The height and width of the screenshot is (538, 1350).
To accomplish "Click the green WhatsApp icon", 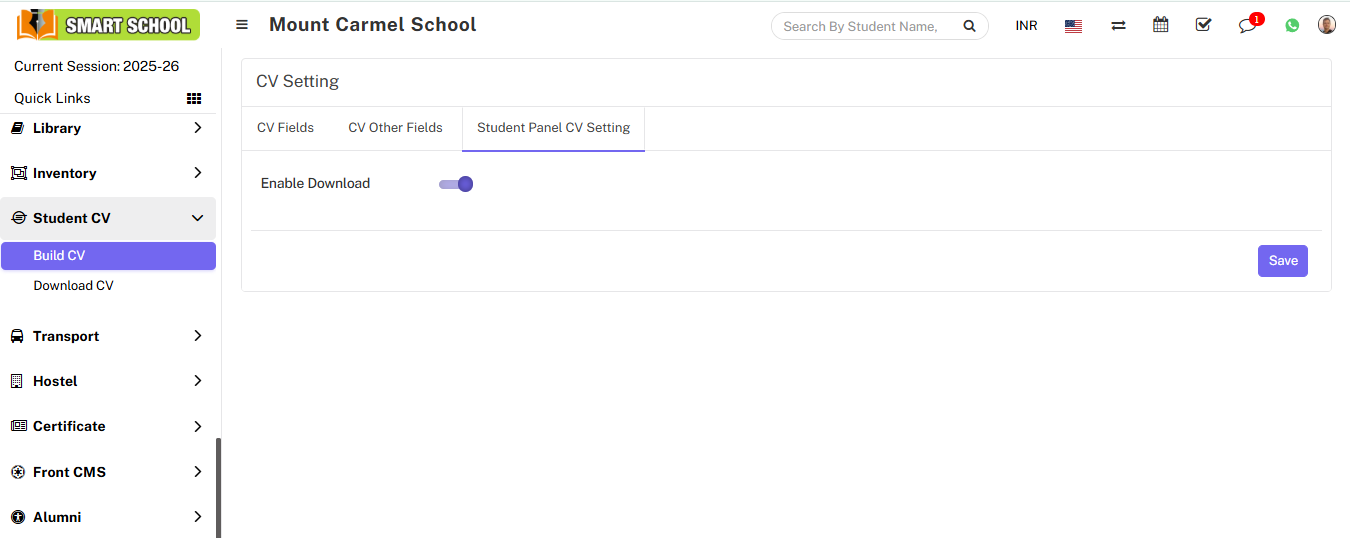I will [1292, 26].
